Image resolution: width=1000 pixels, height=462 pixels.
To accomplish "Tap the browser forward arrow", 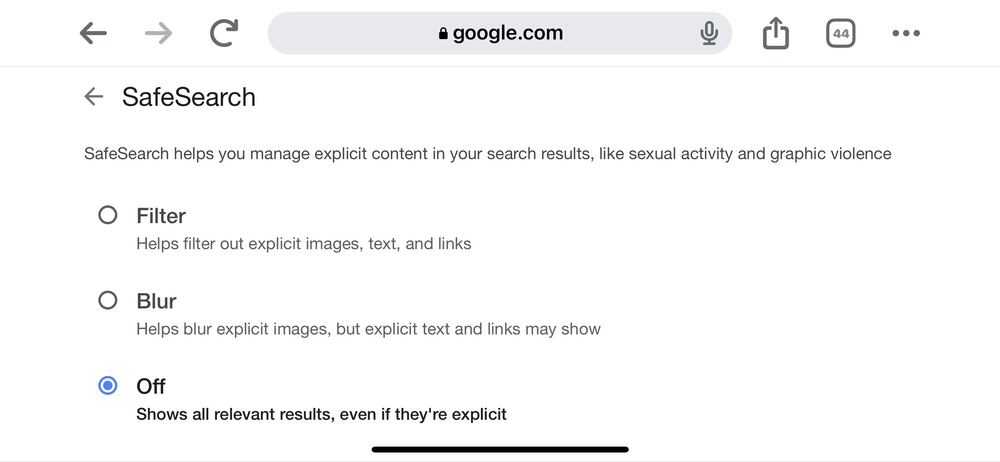I will [x=158, y=33].
